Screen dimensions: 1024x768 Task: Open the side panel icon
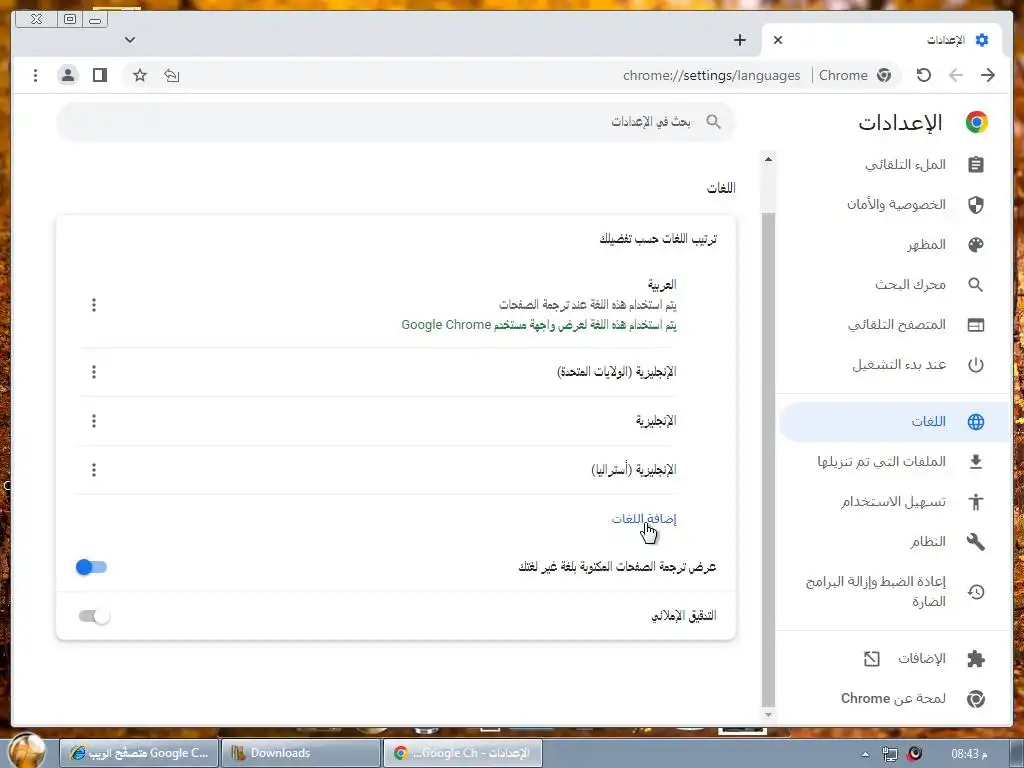100,75
